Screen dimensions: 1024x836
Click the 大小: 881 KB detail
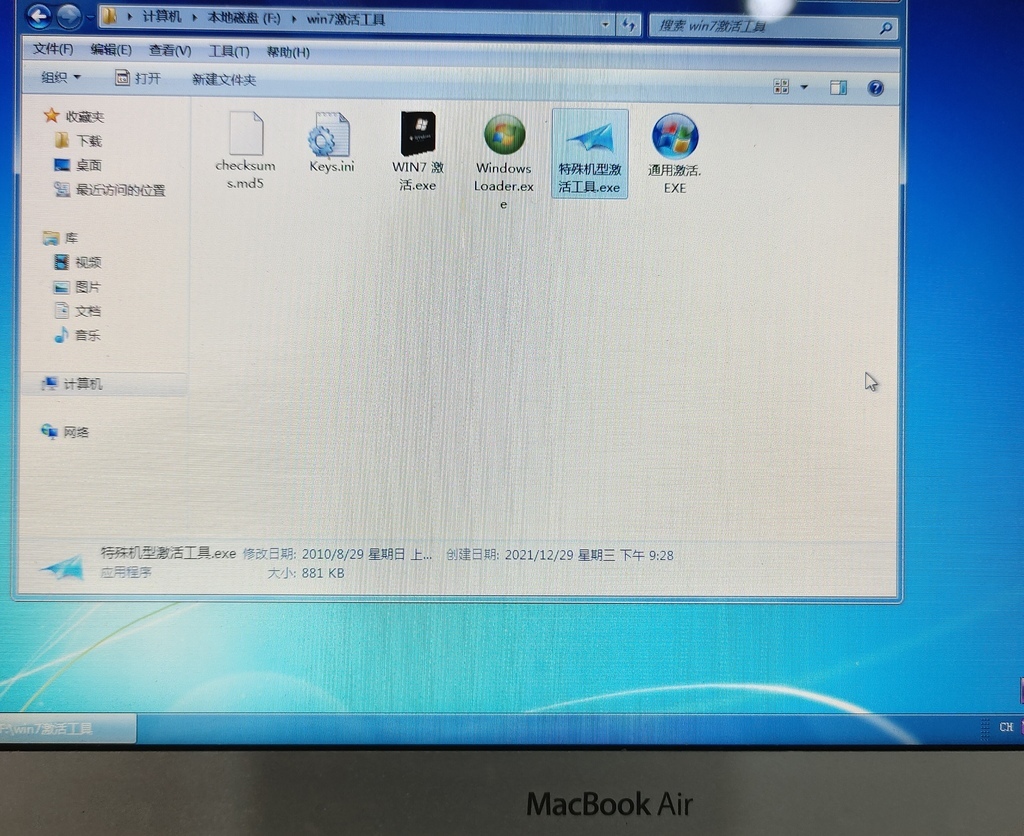[x=306, y=573]
